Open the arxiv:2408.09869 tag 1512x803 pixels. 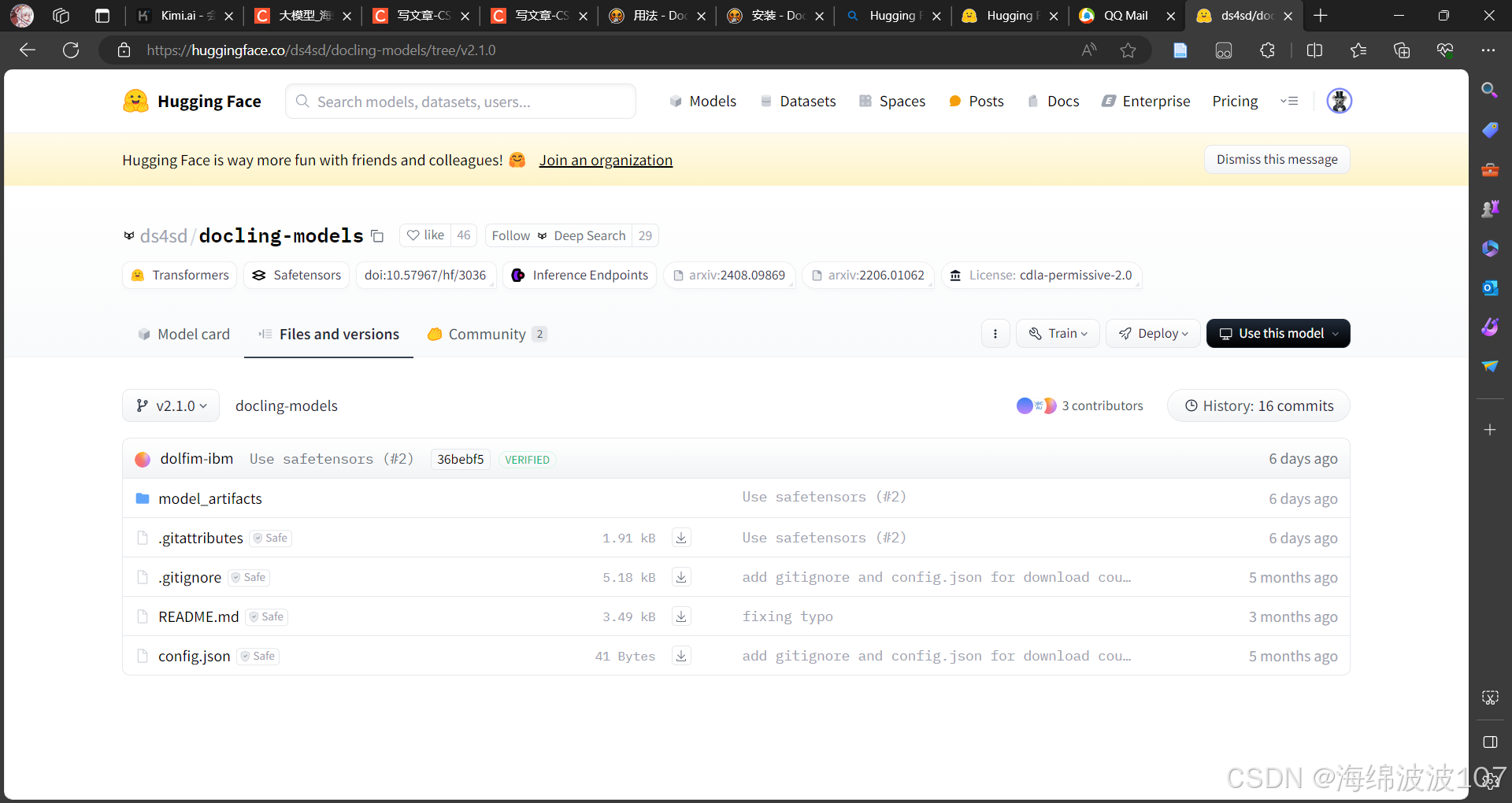pyautogui.click(x=729, y=275)
